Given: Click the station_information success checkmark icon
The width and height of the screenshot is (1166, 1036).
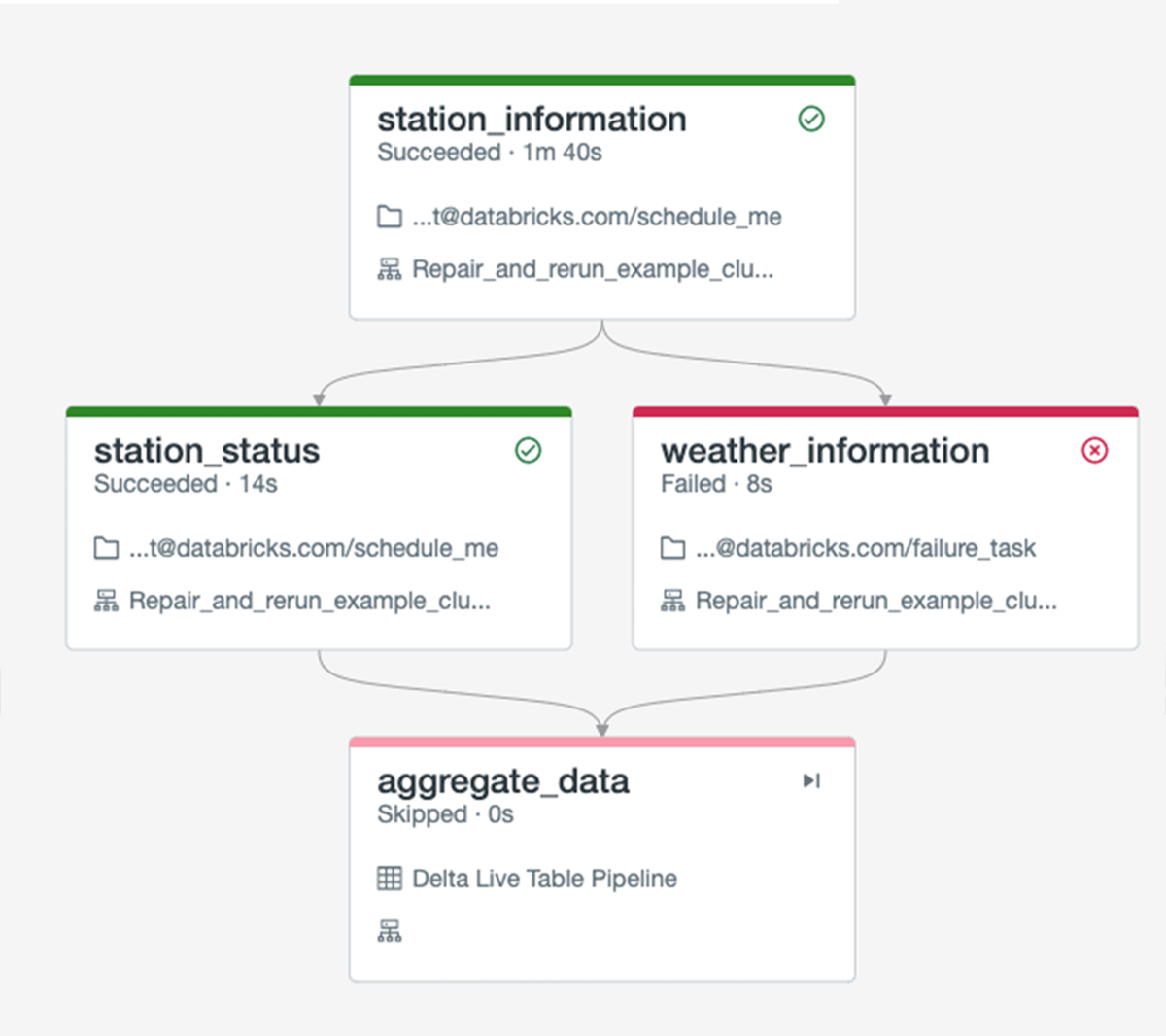Looking at the screenshot, I should coord(811,119).
